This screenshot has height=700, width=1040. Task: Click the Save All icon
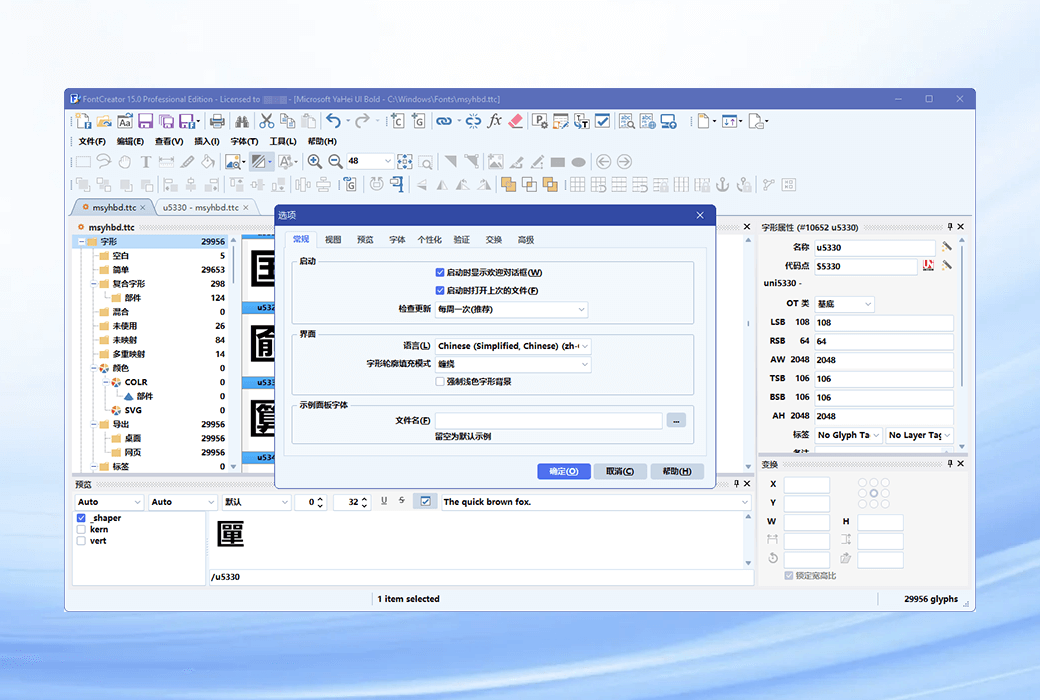tap(166, 121)
